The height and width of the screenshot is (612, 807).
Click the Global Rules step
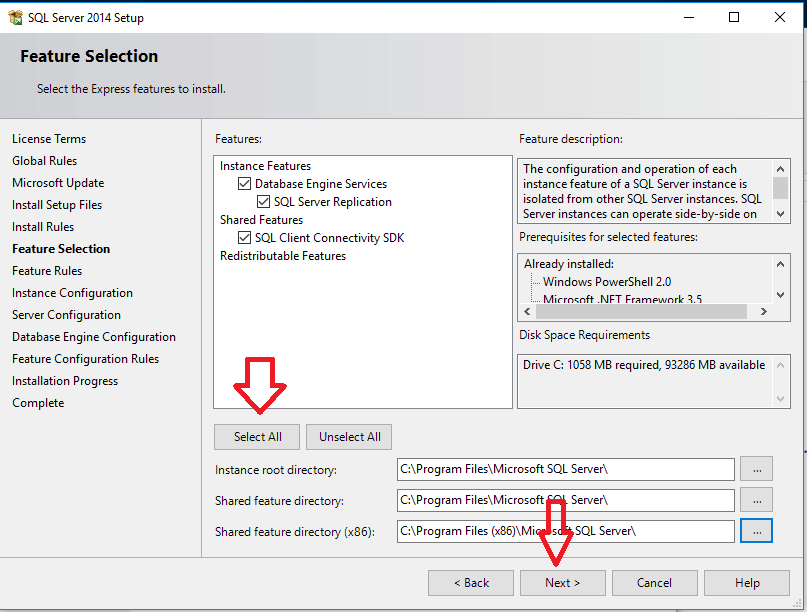tap(44, 161)
